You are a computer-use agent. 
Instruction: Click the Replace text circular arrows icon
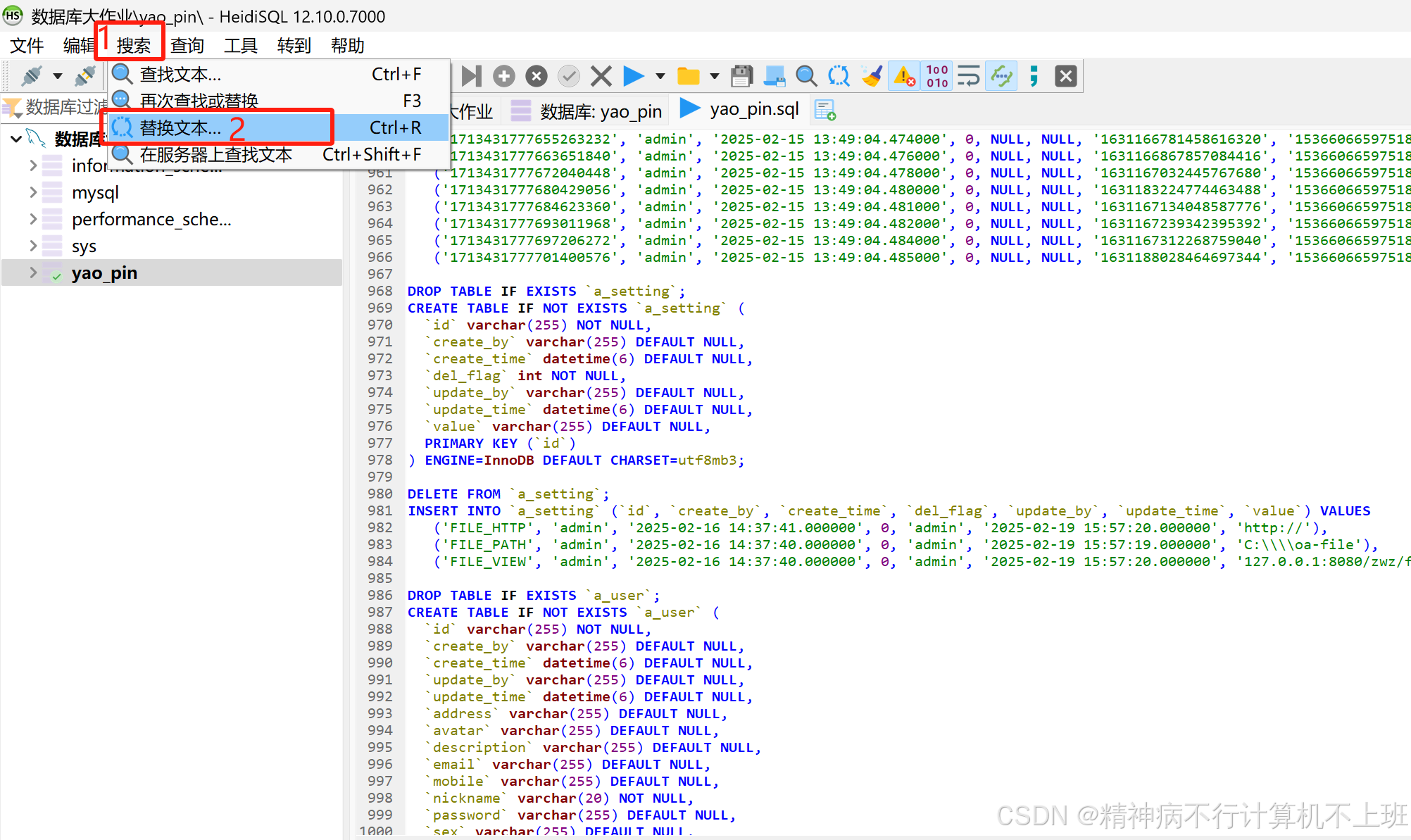(839, 76)
